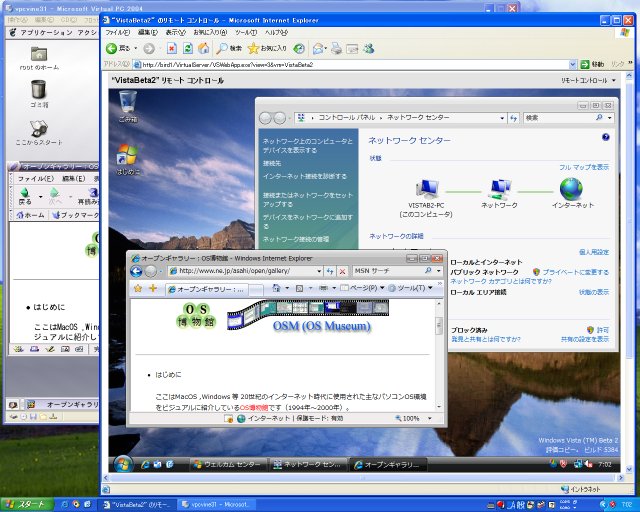
Task: Click Add to Favorites plus icon in IE7
Action: coord(153,288)
